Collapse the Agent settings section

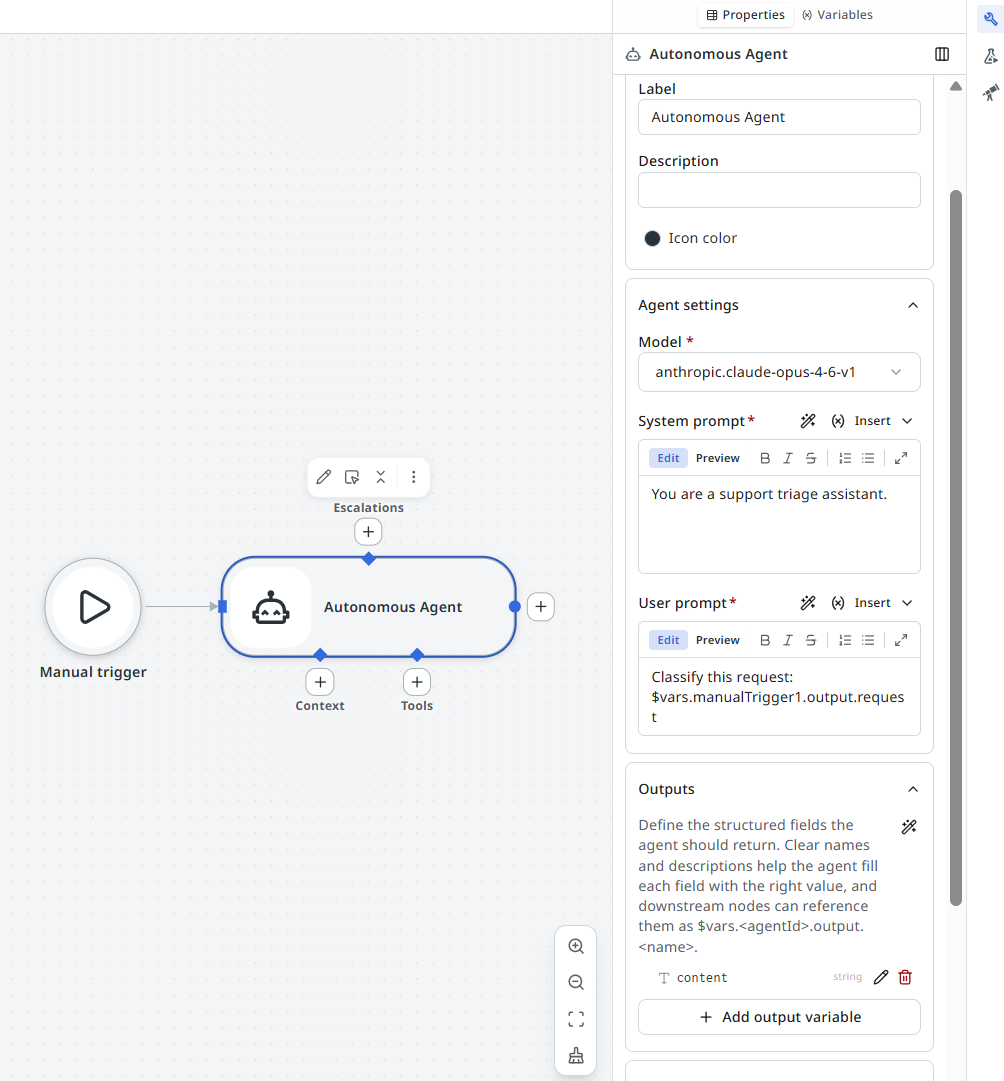point(913,305)
